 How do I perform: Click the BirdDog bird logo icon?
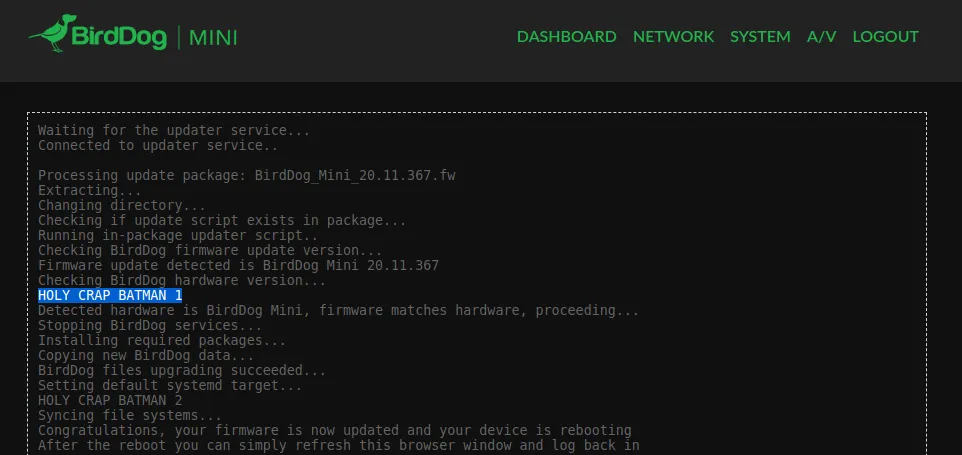pos(50,33)
